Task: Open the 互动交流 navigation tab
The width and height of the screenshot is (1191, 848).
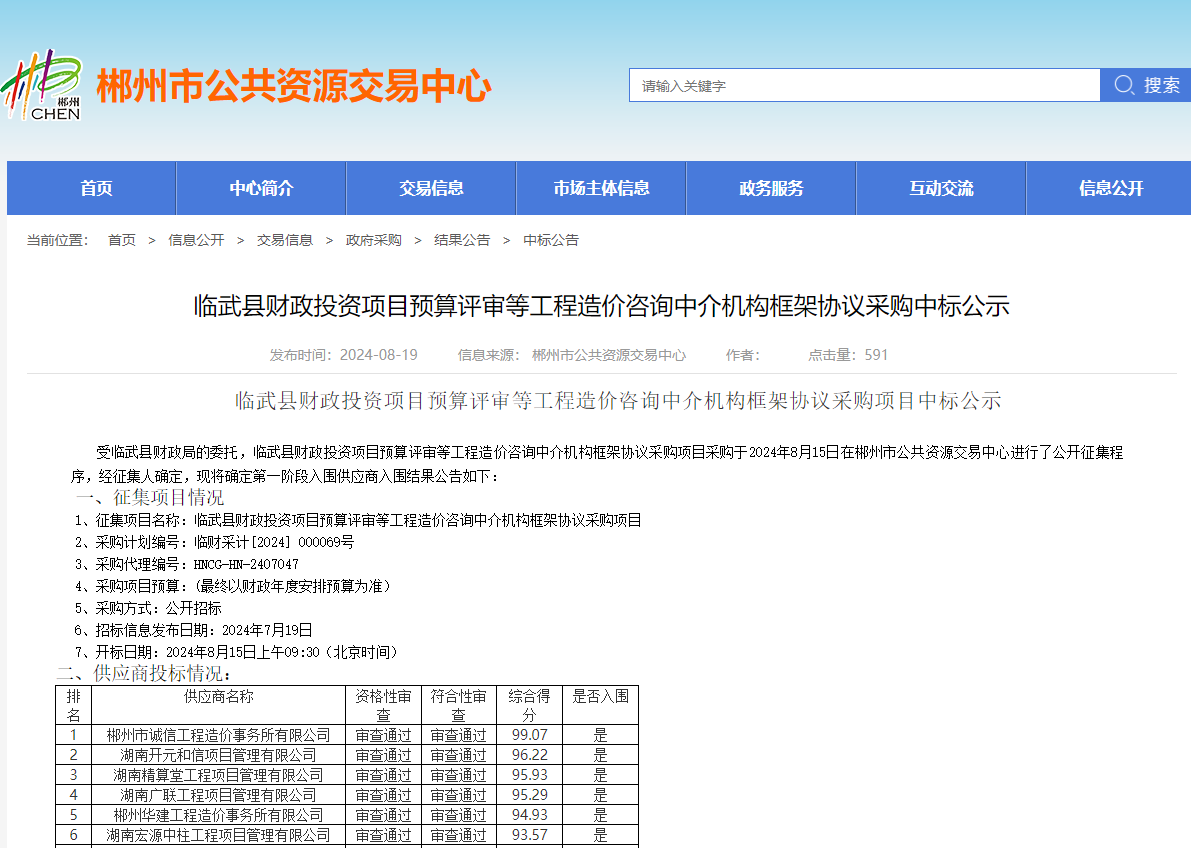Action: click(942, 188)
